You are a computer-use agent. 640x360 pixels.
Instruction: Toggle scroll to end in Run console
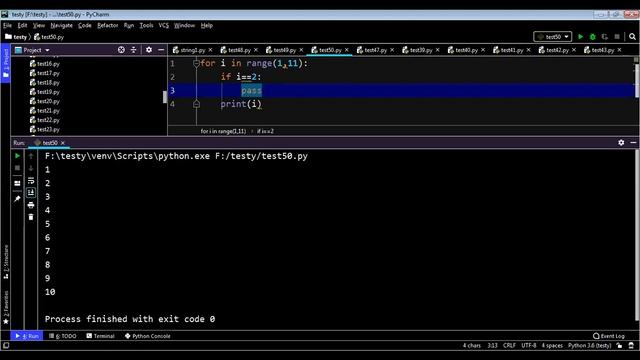tap(31, 193)
